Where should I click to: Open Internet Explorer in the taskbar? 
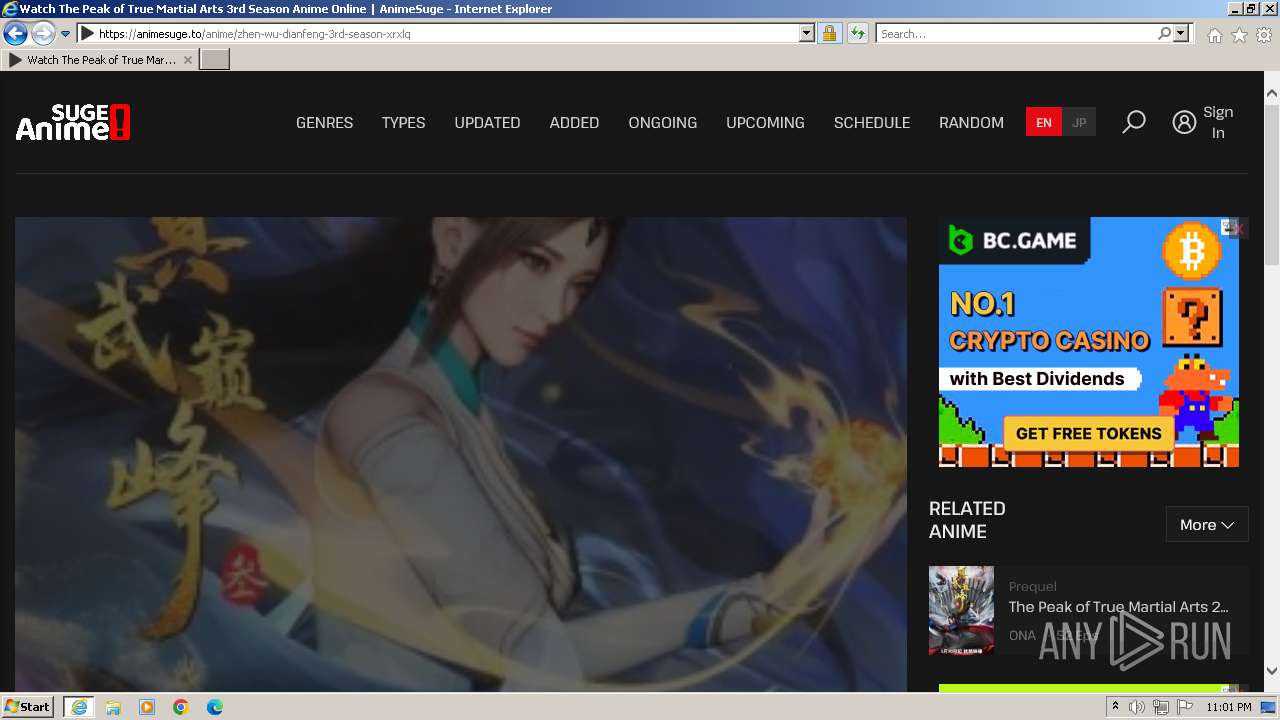pos(79,707)
